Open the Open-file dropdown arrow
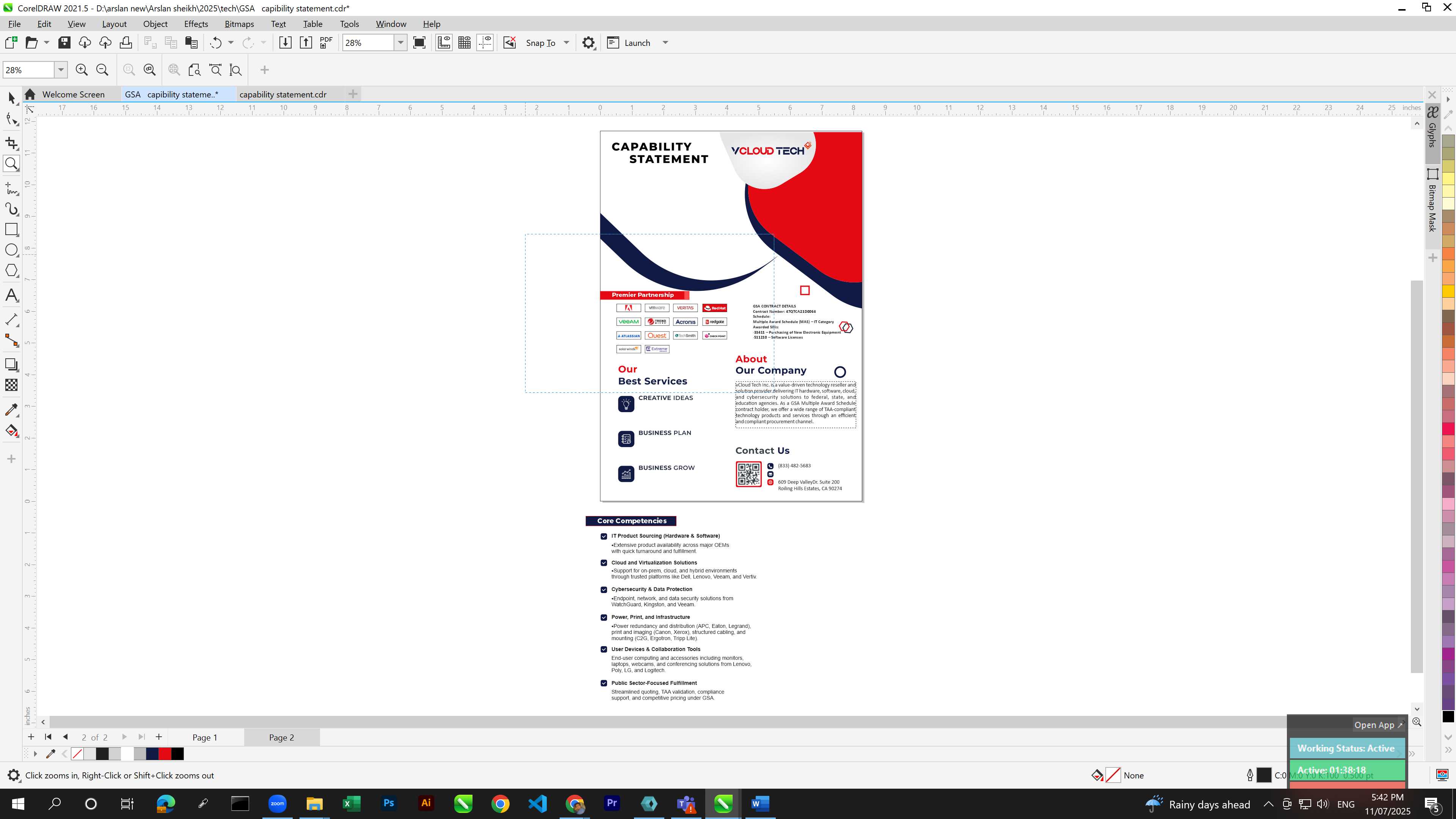This screenshot has height=819, width=1456. [x=46, y=43]
